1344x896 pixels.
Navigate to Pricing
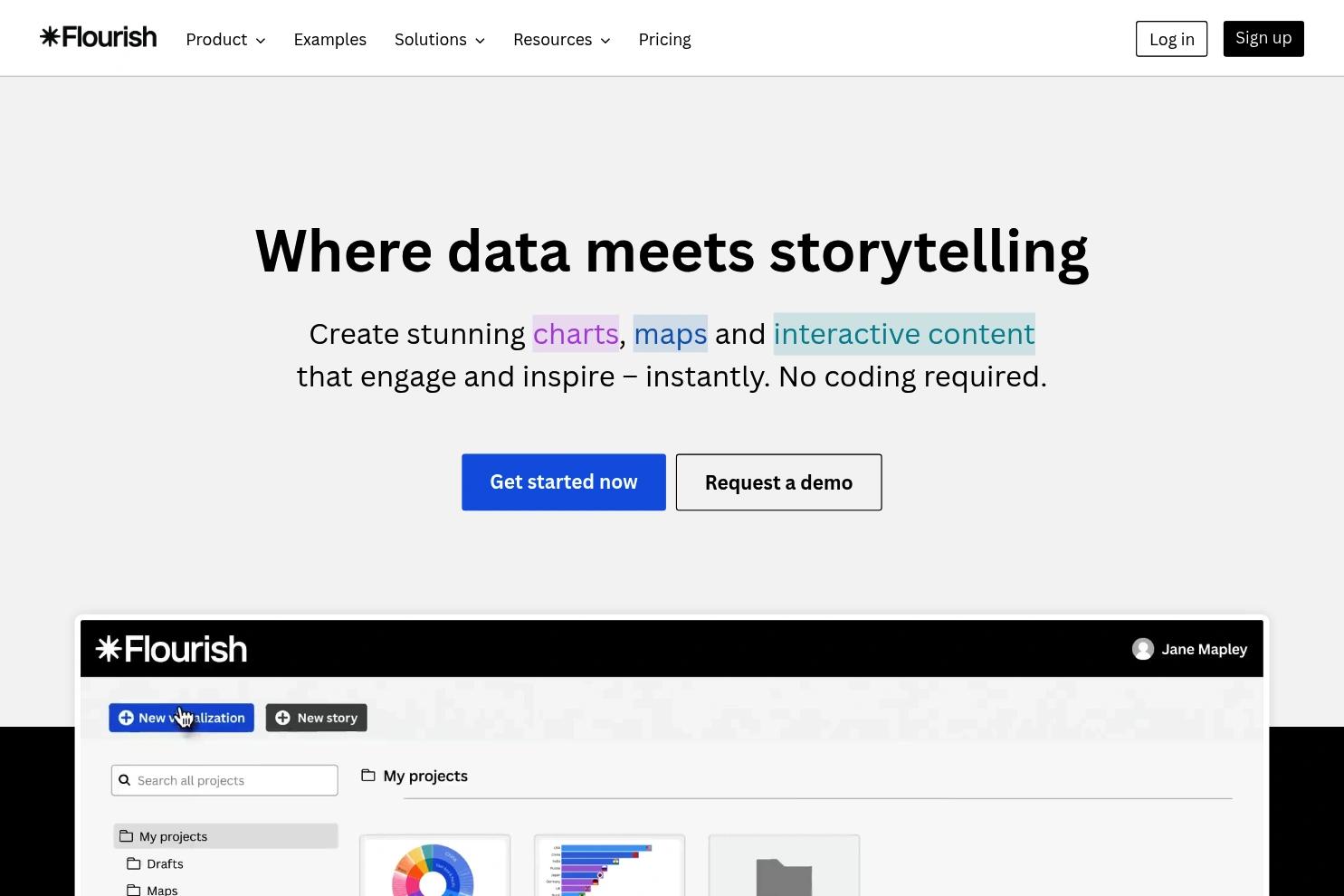[664, 40]
